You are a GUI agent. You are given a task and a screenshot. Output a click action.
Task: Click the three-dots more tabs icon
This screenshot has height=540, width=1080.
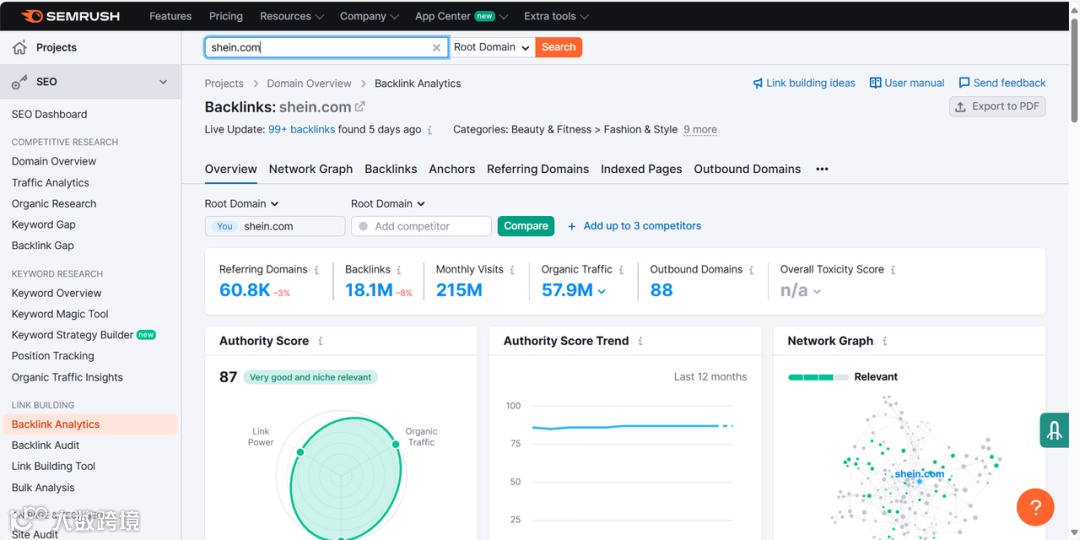822,169
